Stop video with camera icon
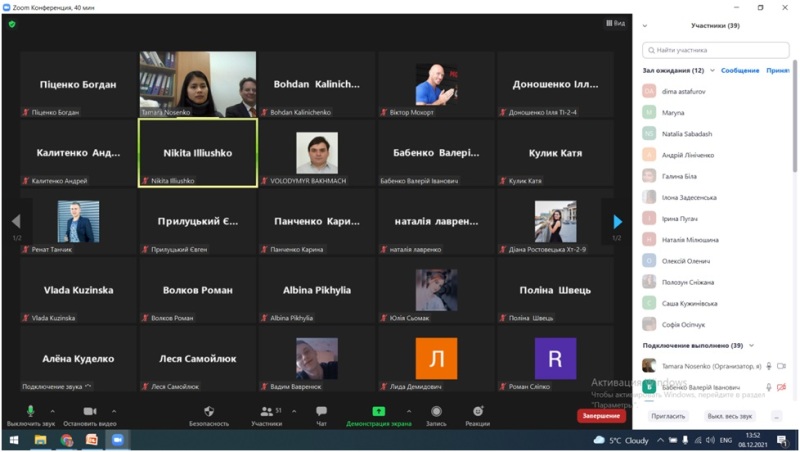 90,411
